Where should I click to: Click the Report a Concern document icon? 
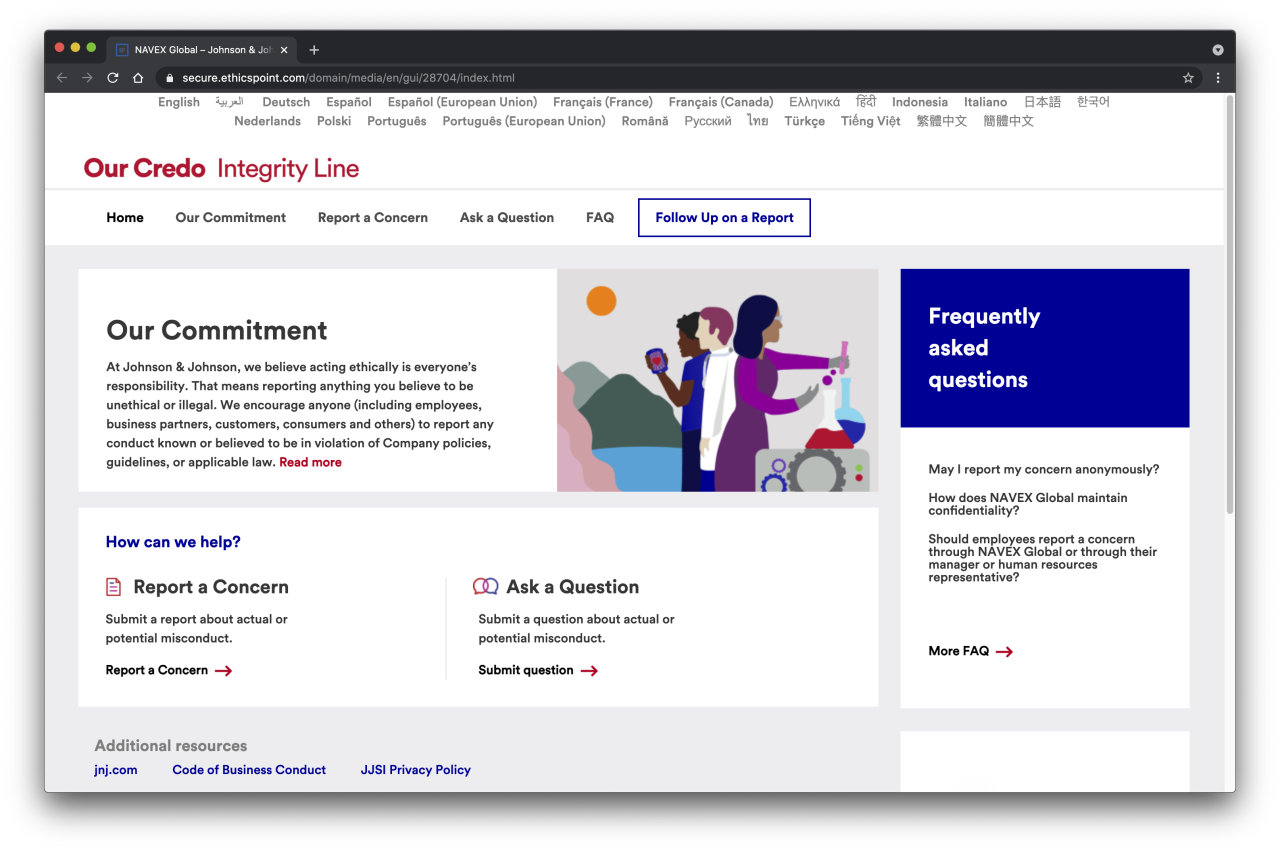(114, 587)
